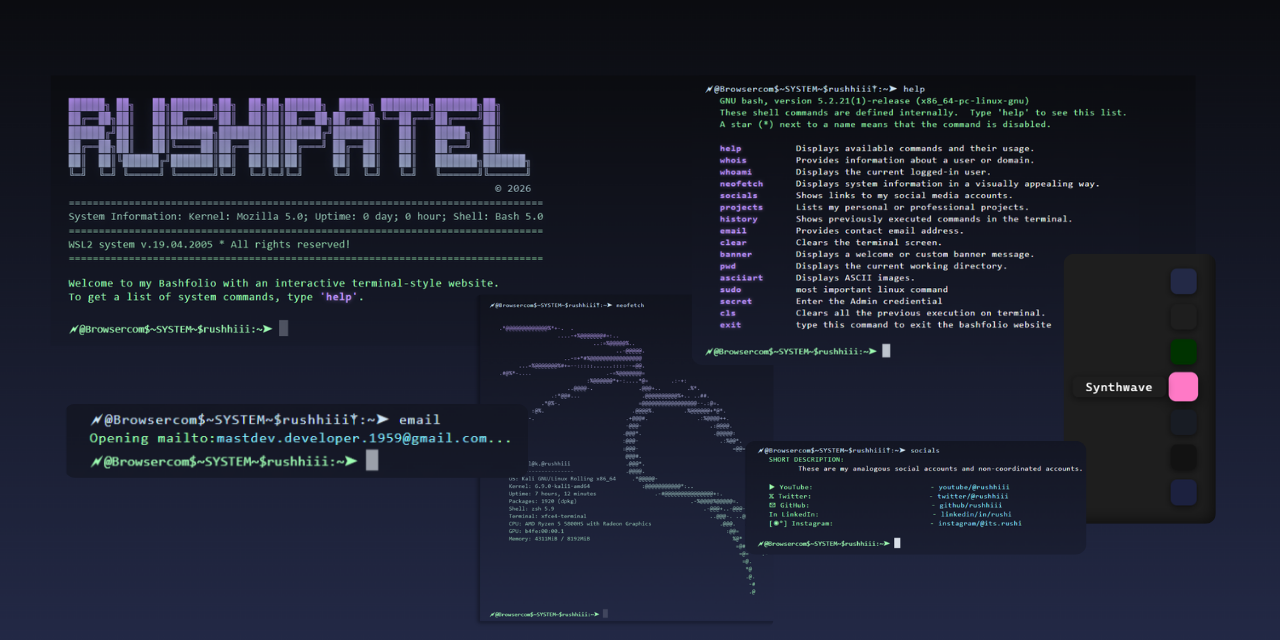Open the youtube/@rushhiii link
1280x640 pixels.
click(973, 487)
